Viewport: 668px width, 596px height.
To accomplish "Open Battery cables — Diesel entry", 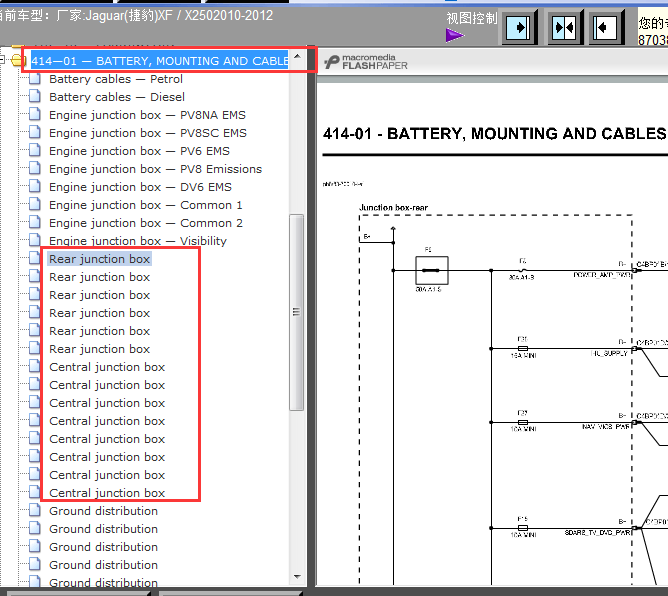I will point(117,97).
